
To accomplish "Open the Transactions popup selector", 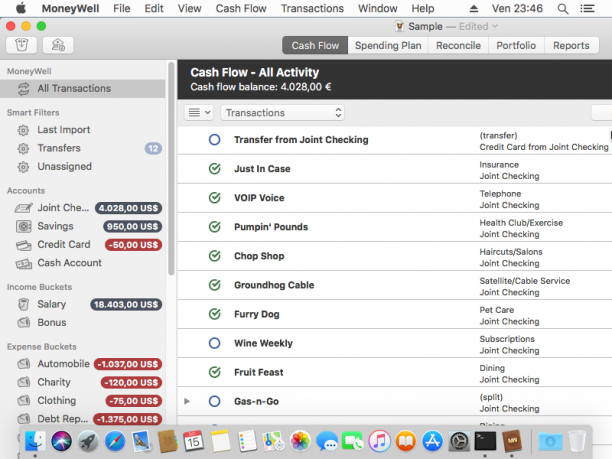I will (283, 113).
